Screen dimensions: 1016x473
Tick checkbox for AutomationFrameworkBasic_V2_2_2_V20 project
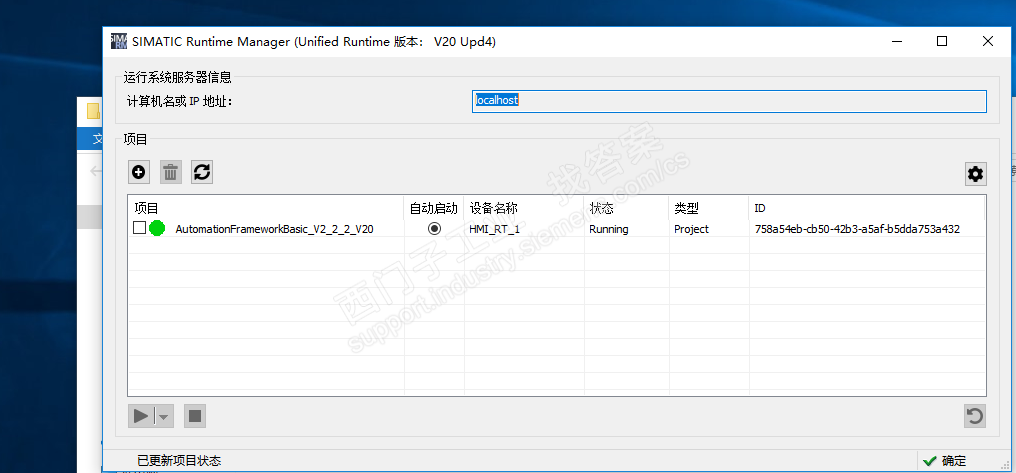pos(139,228)
